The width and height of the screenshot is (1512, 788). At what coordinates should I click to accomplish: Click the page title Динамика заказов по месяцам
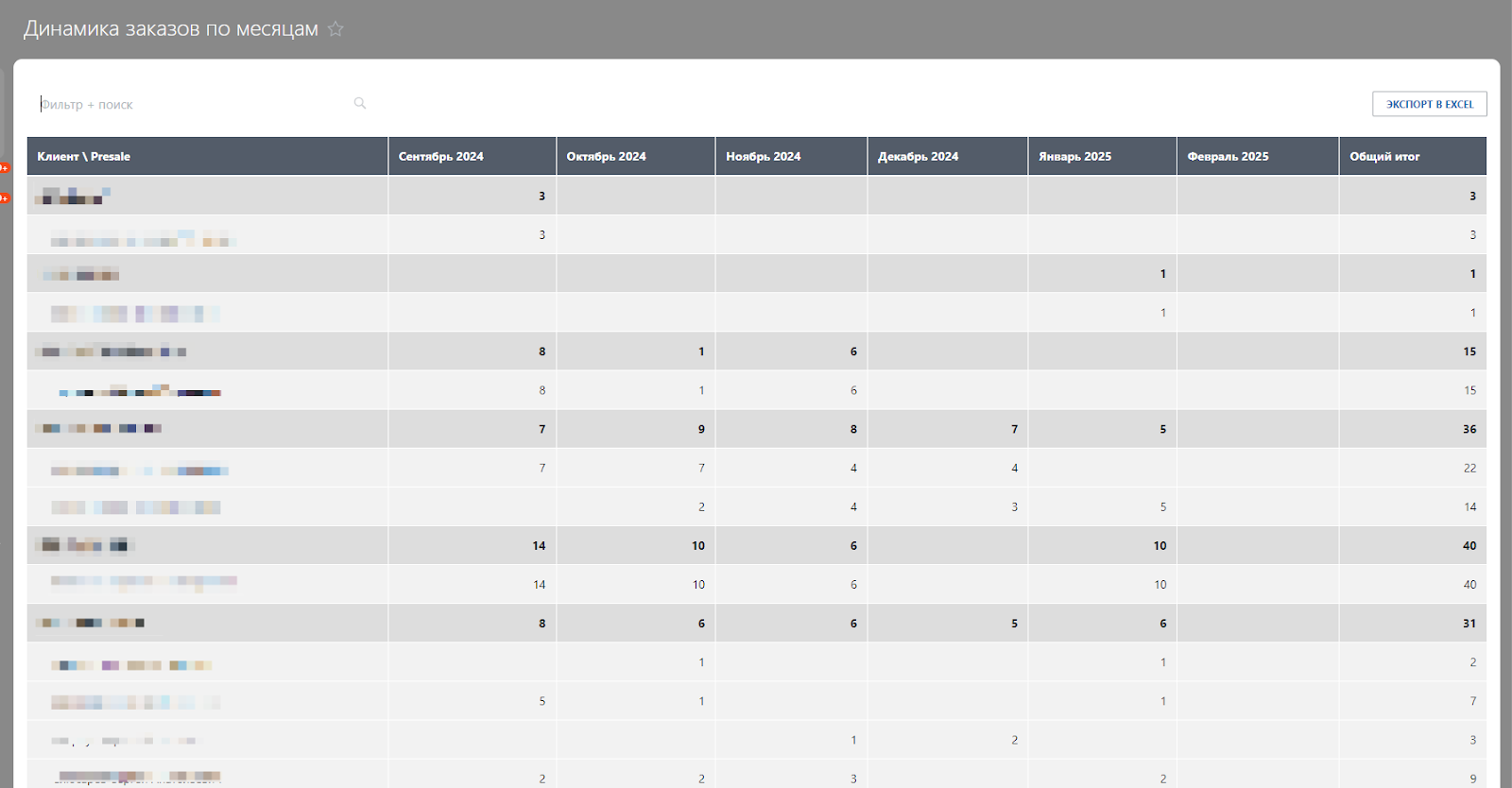click(x=171, y=29)
